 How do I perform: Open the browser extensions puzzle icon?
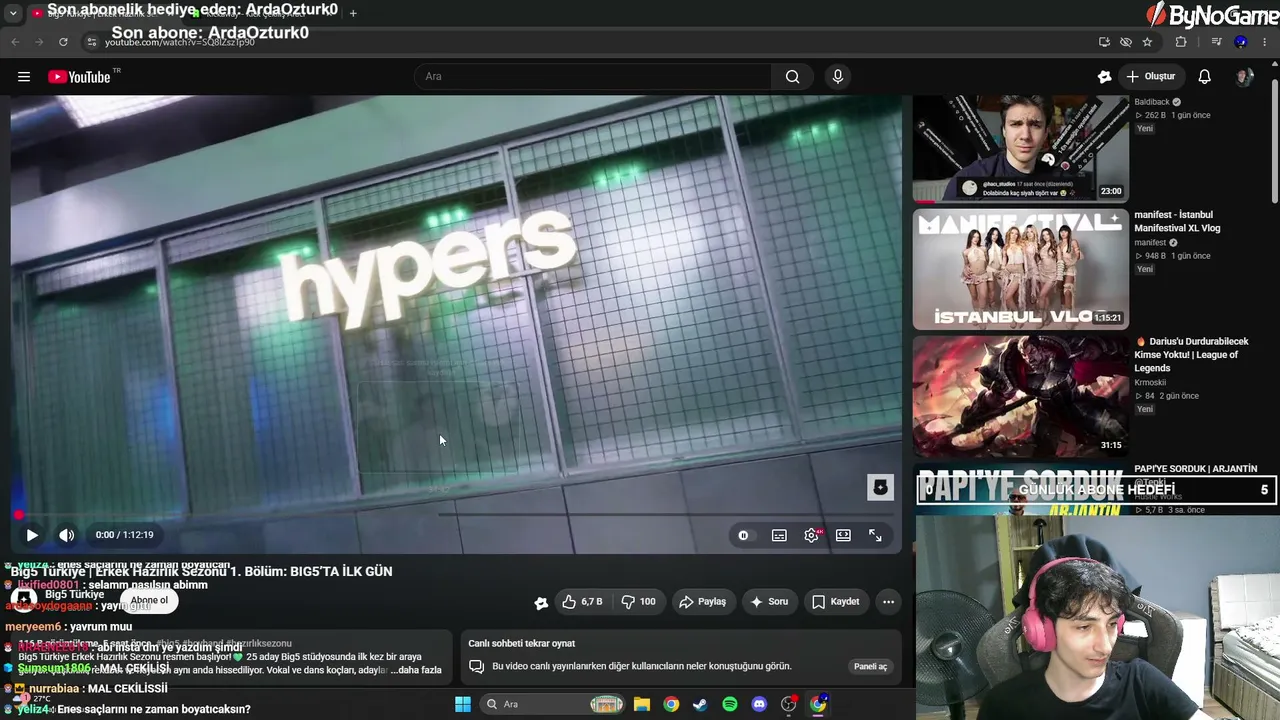click(1181, 42)
